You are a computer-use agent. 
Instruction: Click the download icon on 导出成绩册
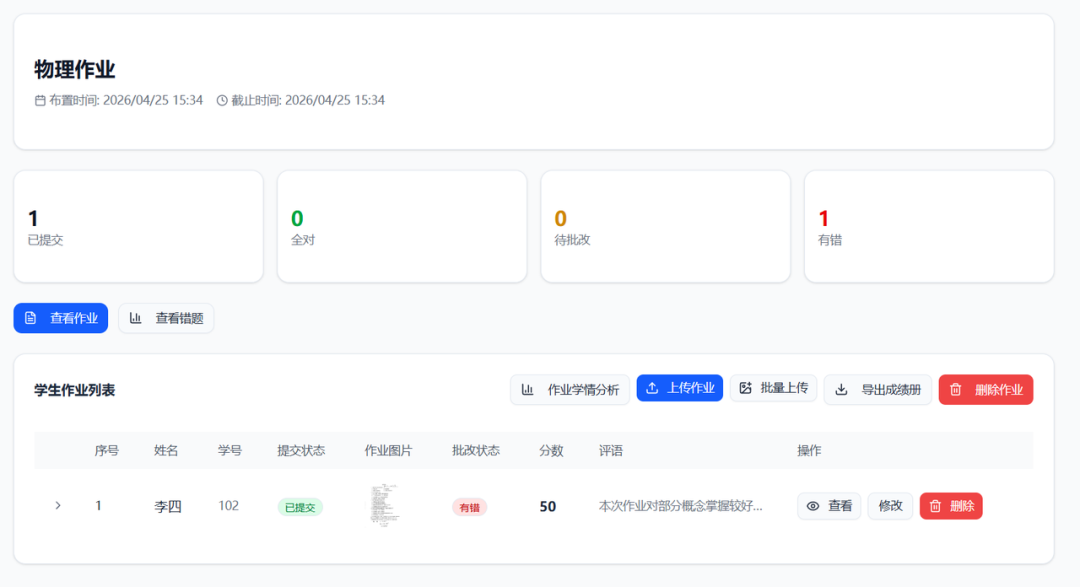pos(841,390)
